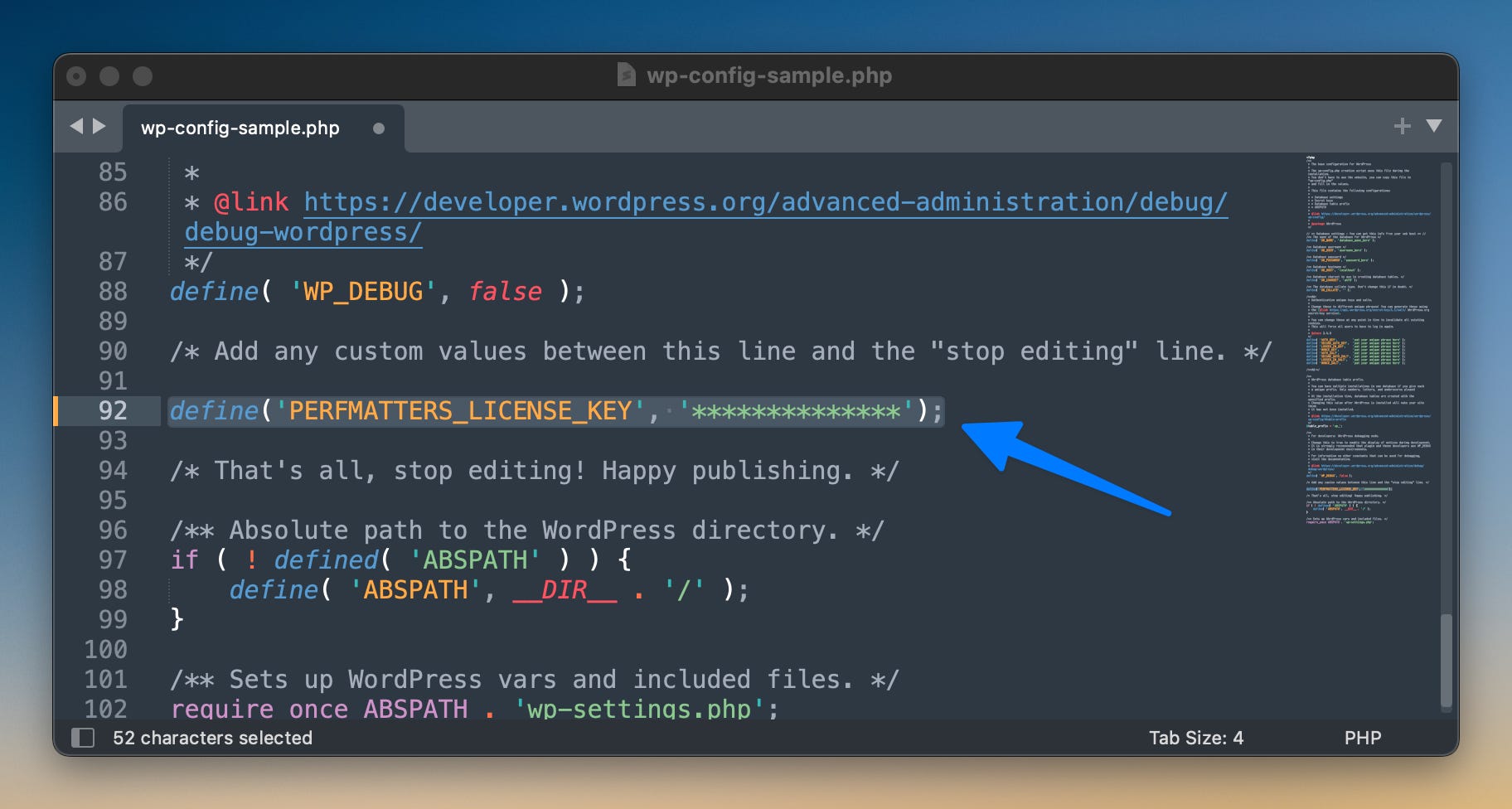Click the @link annotation on line 86

(x=251, y=202)
